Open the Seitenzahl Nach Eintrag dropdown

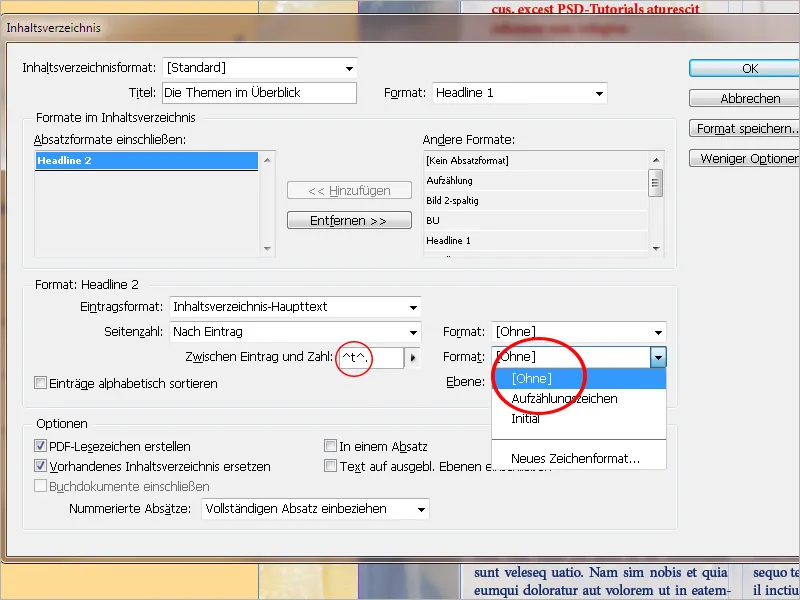tap(295, 332)
